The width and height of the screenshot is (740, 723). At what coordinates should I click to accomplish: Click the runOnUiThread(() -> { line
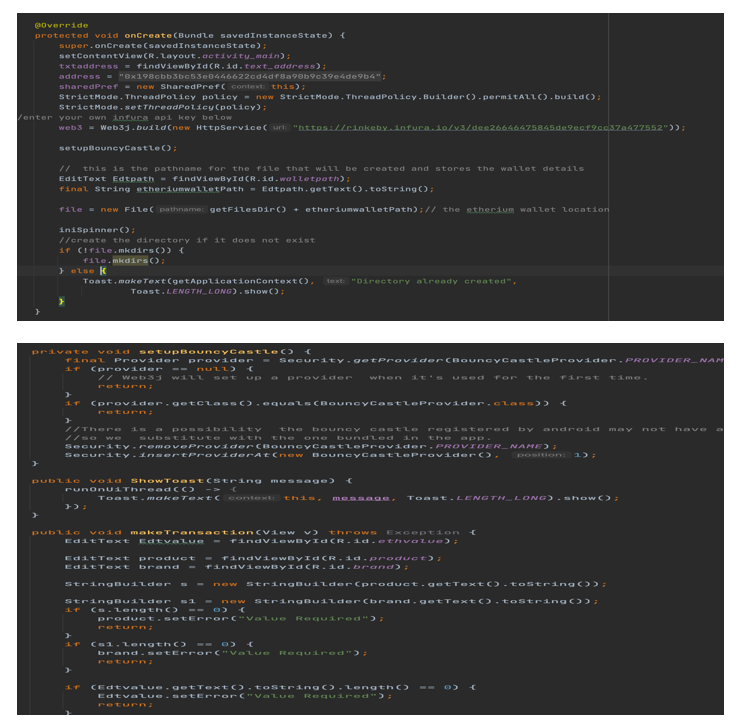[151, 489]
